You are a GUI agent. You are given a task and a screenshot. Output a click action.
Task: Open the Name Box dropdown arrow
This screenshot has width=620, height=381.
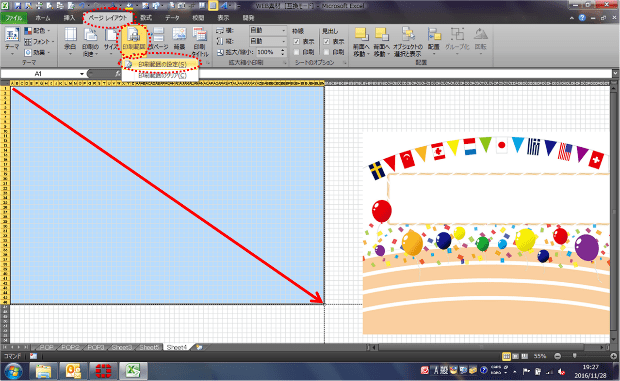(82, 74)
